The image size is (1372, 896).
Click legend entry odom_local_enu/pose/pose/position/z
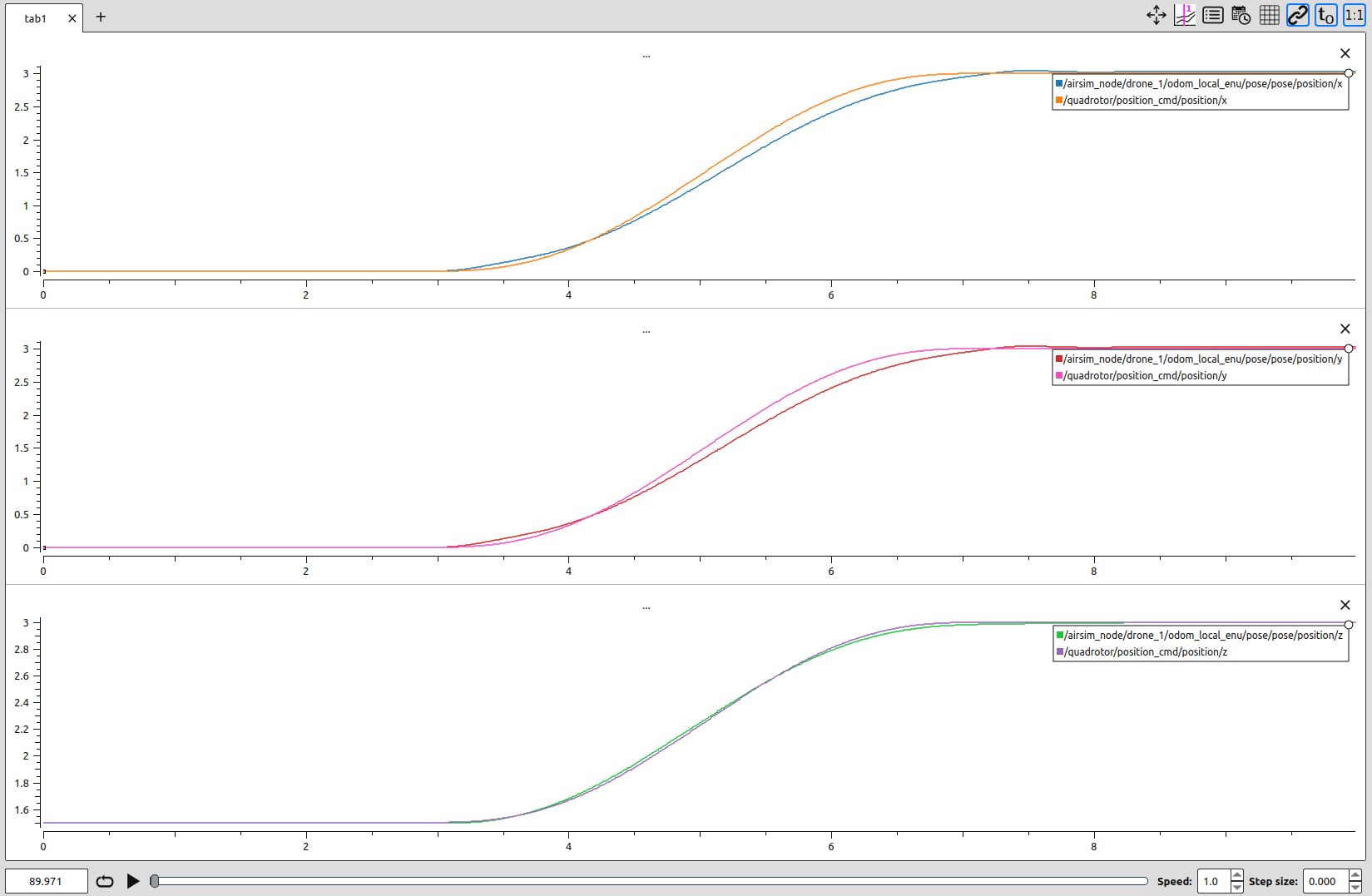[x=1203, y=635]
